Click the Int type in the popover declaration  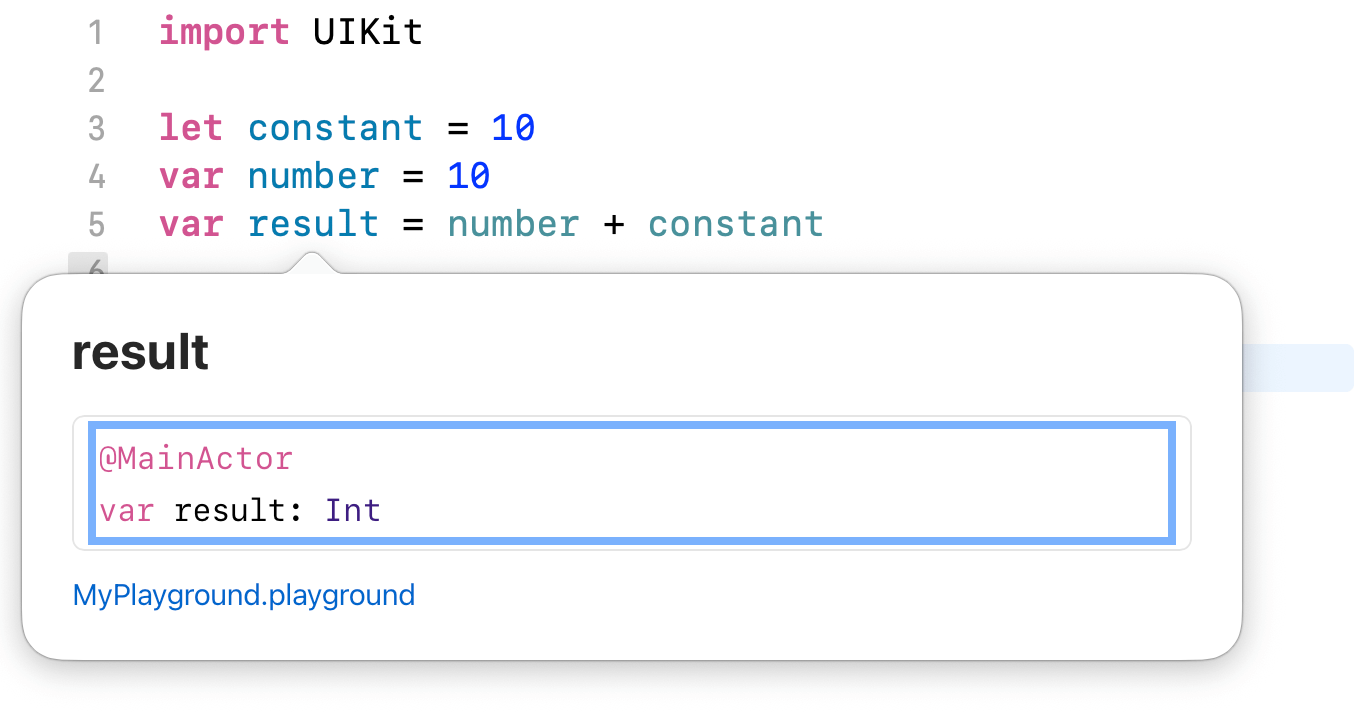coord(352,512)
